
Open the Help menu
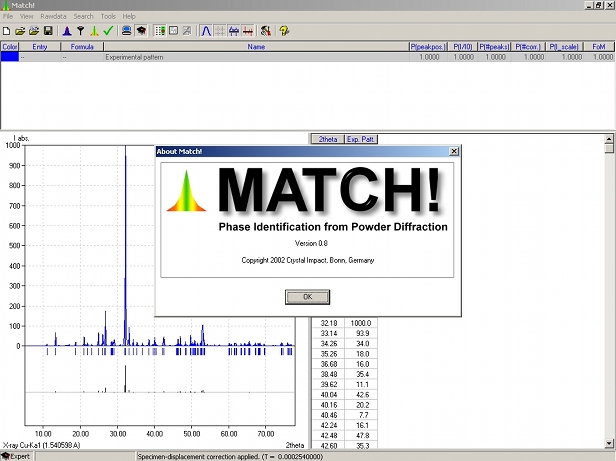click(129, 17)
